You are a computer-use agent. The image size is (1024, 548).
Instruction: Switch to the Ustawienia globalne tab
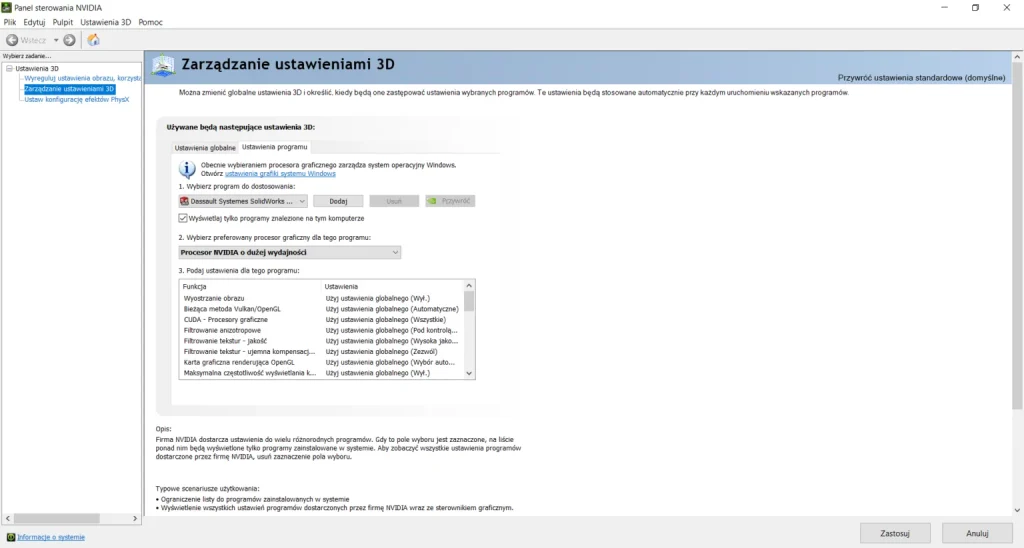(x=204, y=147)
